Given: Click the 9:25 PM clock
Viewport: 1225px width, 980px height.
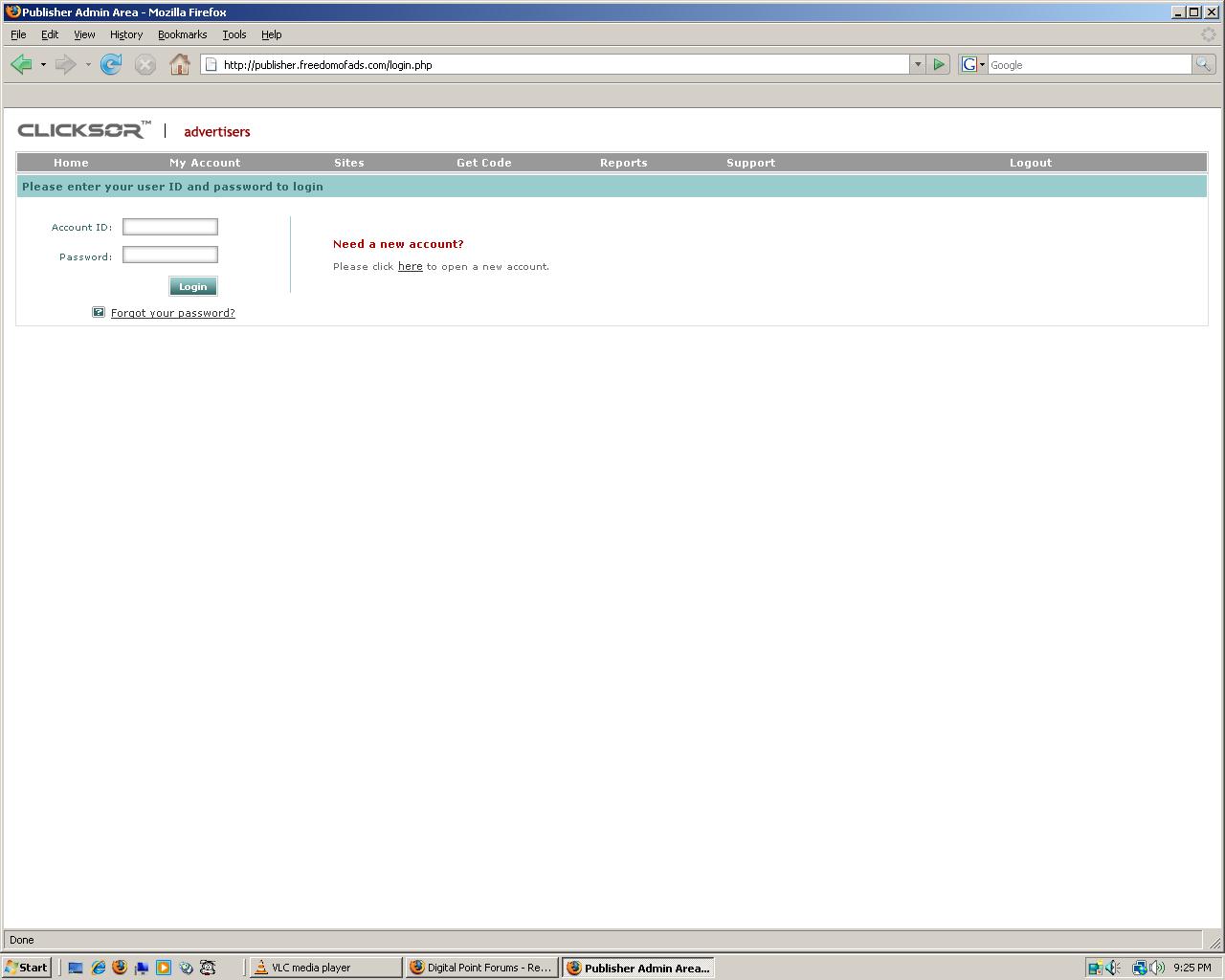Looking at the screenshot, I should (x=1192, y=968).
